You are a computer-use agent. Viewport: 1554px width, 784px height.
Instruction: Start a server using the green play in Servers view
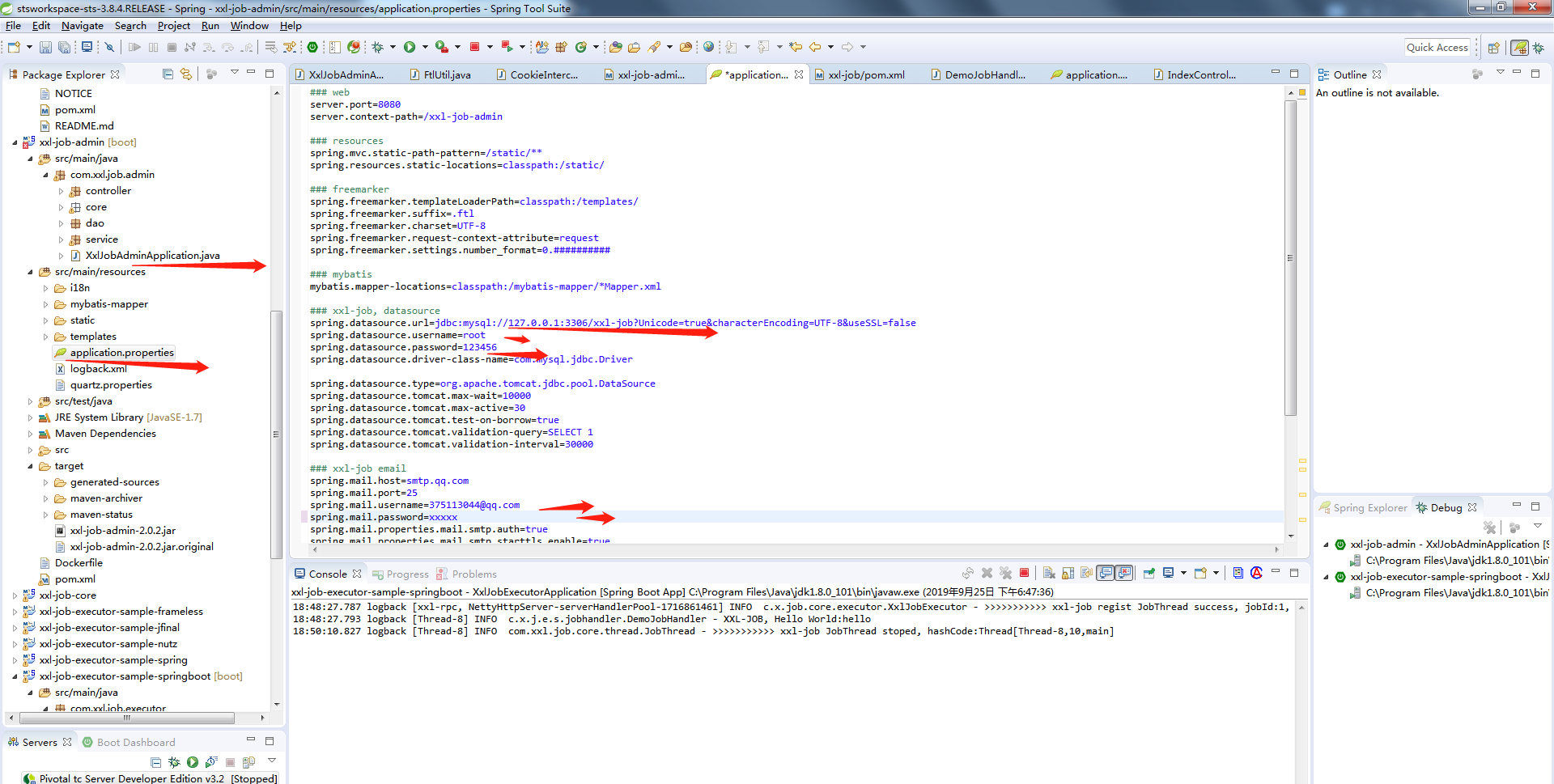tap(192, 761)
